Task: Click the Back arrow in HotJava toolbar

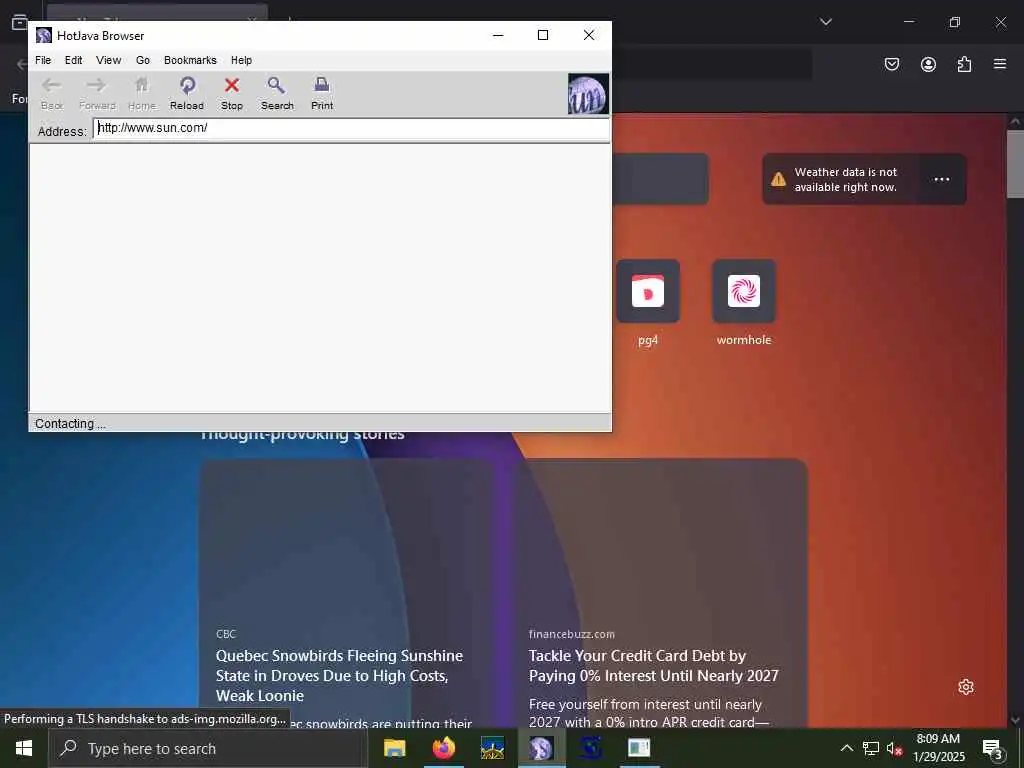Action: pos(52,93)
